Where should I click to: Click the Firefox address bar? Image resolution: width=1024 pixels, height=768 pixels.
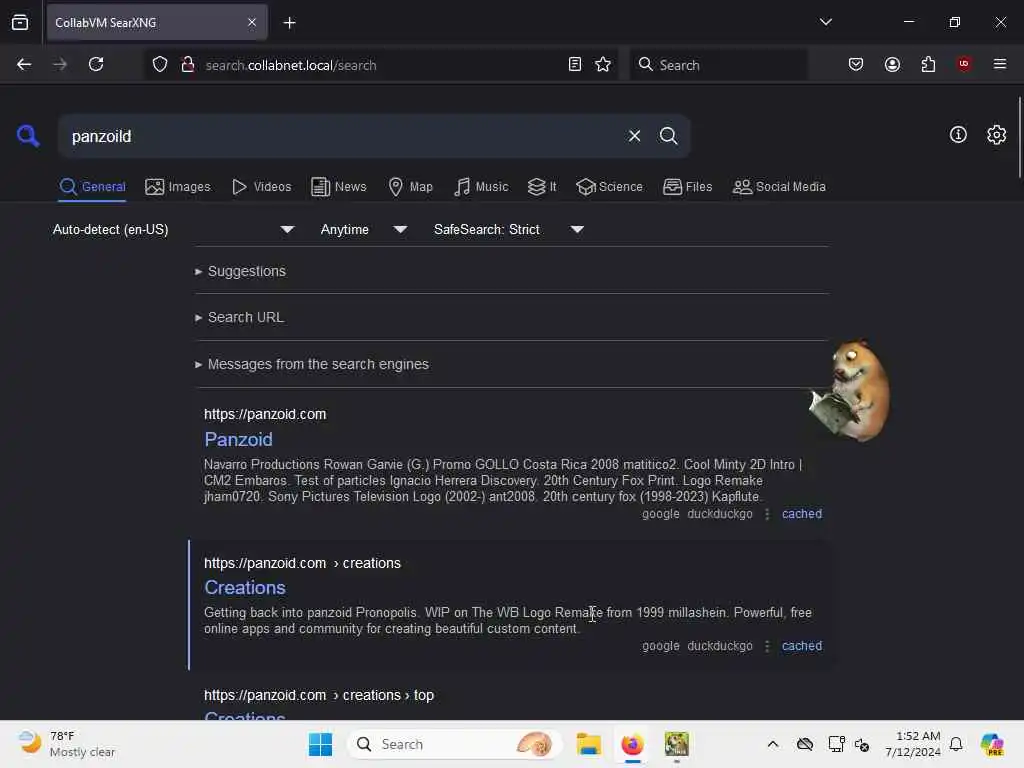pyautogui.click(x=381, y=65)
